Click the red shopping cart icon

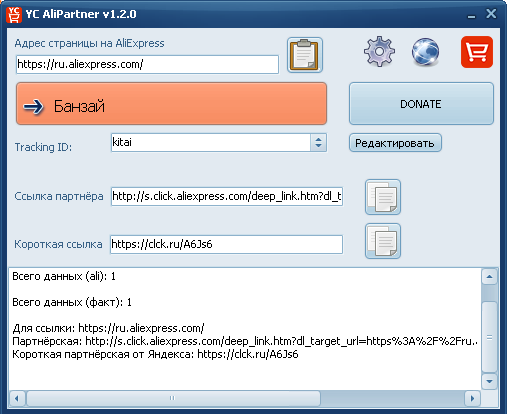coord(477,52)
